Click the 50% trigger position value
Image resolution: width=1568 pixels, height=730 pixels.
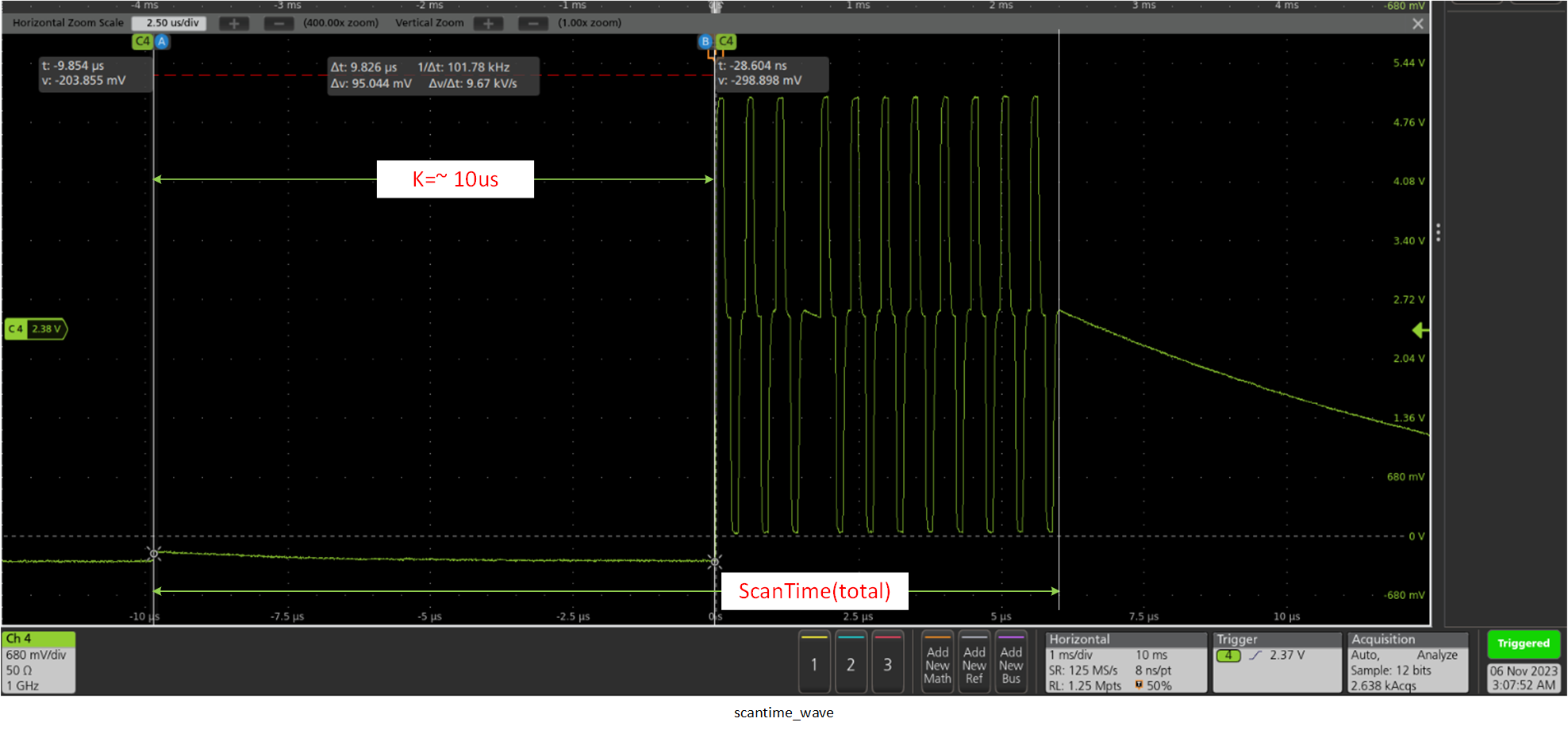tap(1159, 686)
